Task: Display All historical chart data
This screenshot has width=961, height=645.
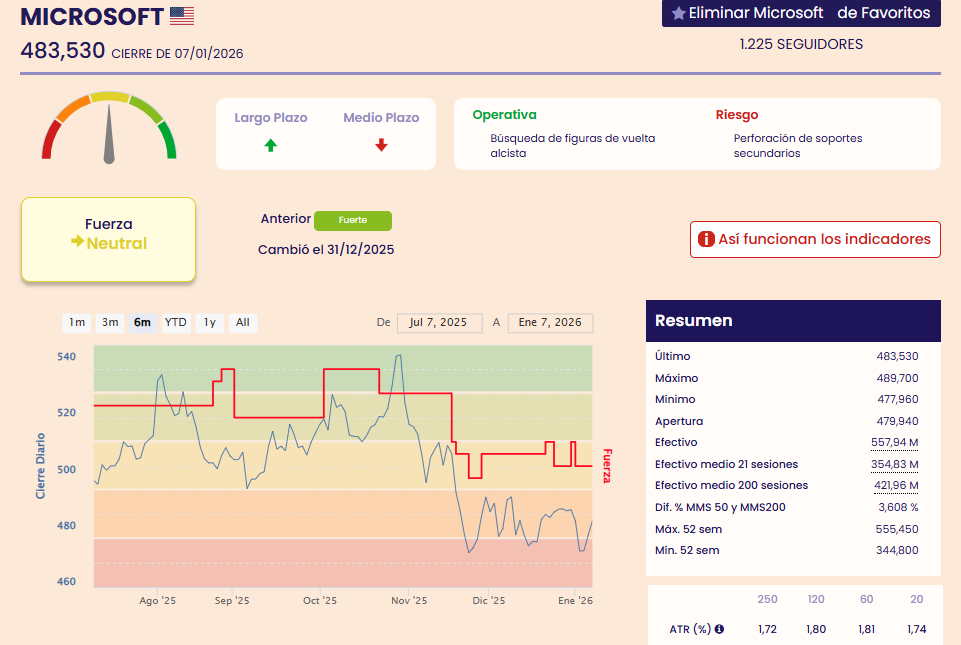Action: [x=242, y=322]
